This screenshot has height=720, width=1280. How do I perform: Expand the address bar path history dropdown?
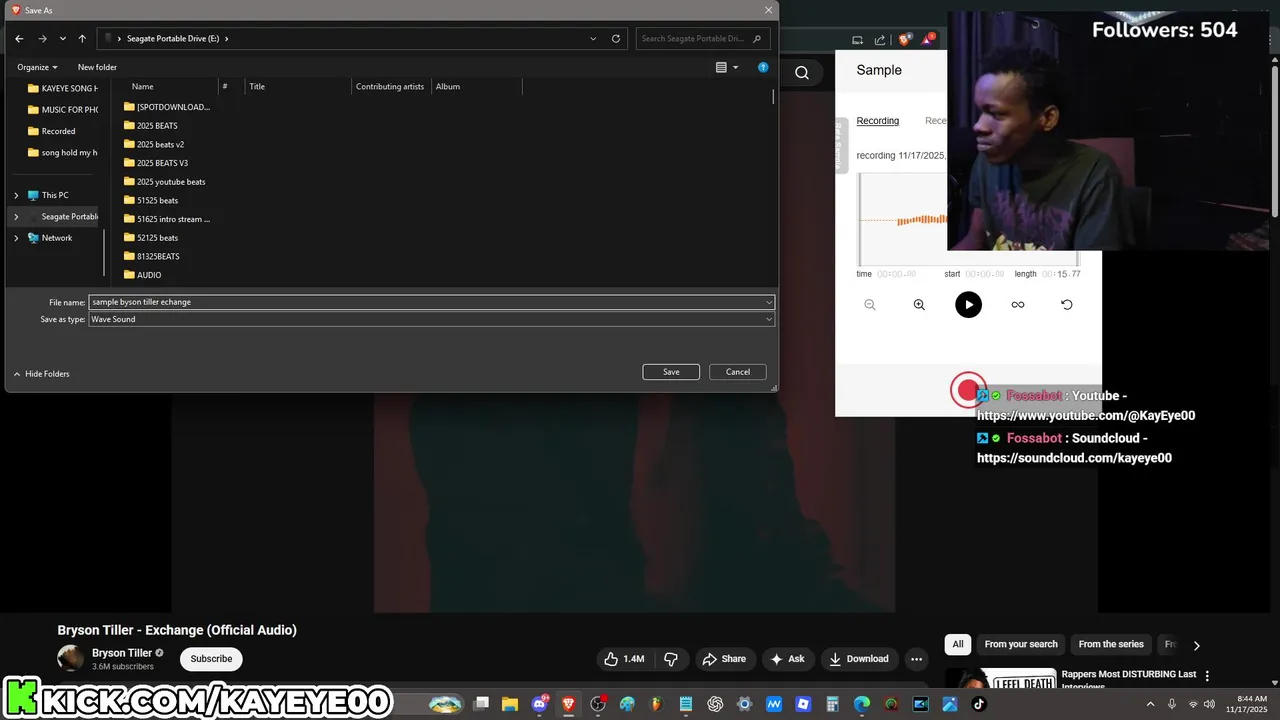tap(594, 38)
